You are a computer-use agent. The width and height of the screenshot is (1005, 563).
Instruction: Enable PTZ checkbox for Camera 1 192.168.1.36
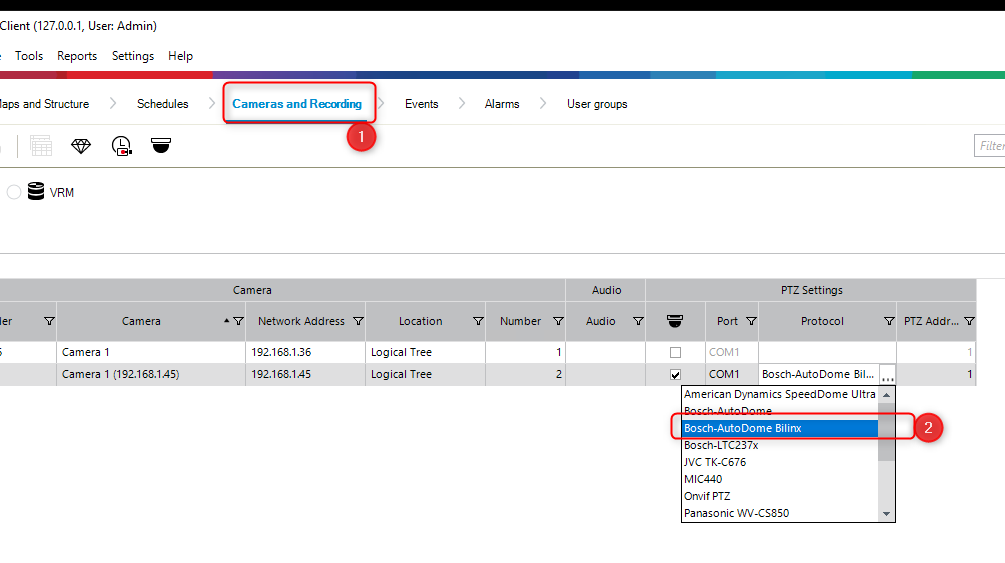[675, 353]
